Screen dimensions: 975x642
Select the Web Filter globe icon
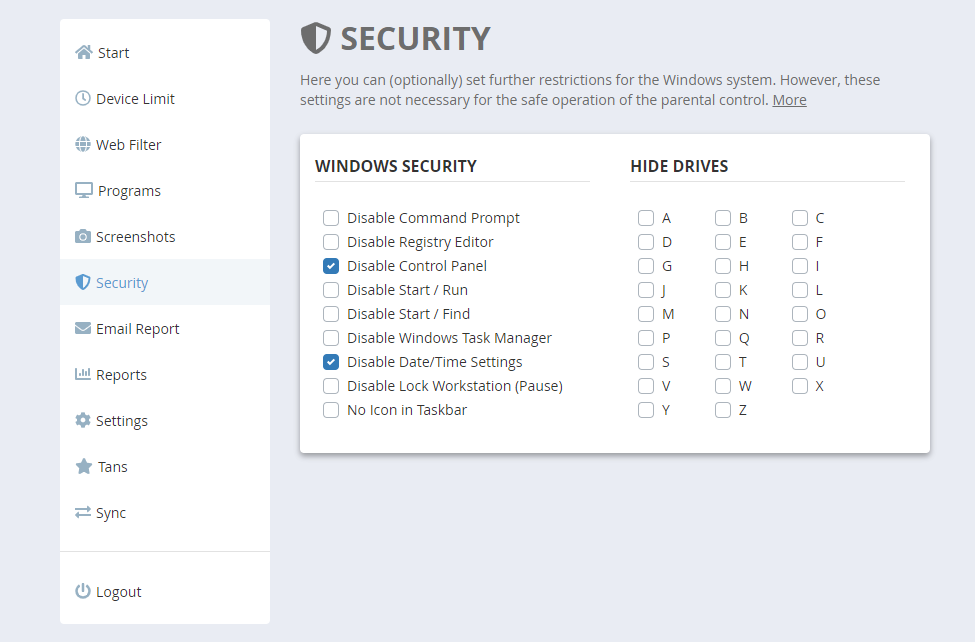[82, 144]
